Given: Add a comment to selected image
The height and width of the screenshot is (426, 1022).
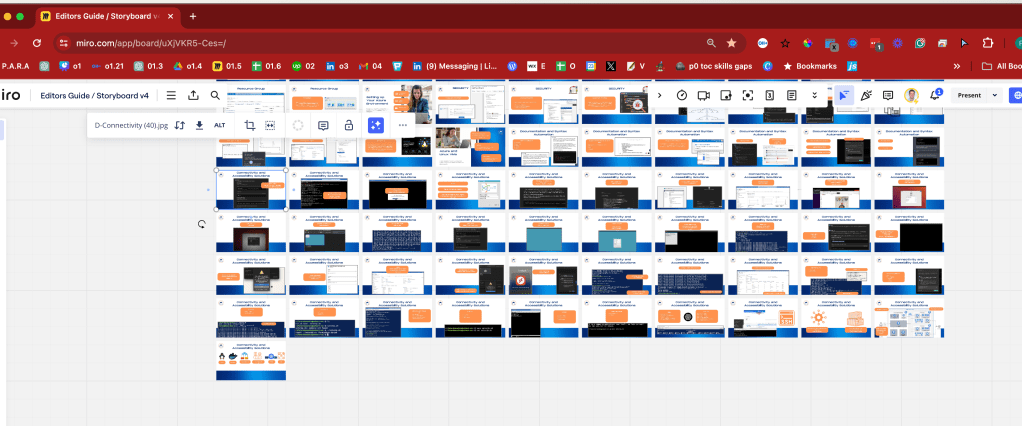Looking at the screenshot, I should click(x=323, y=126).
